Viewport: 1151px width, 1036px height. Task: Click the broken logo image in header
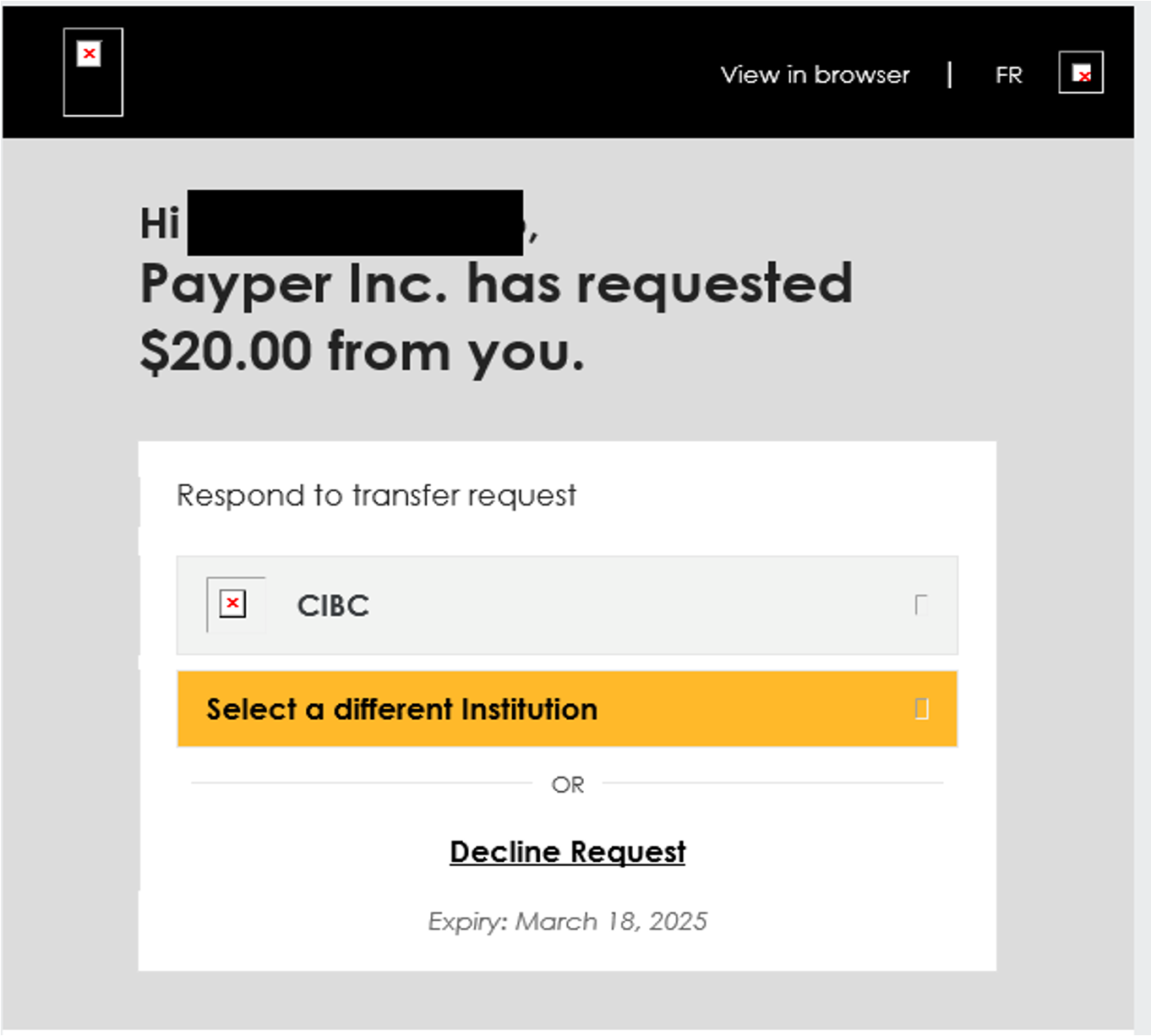(x=93, y=72)
